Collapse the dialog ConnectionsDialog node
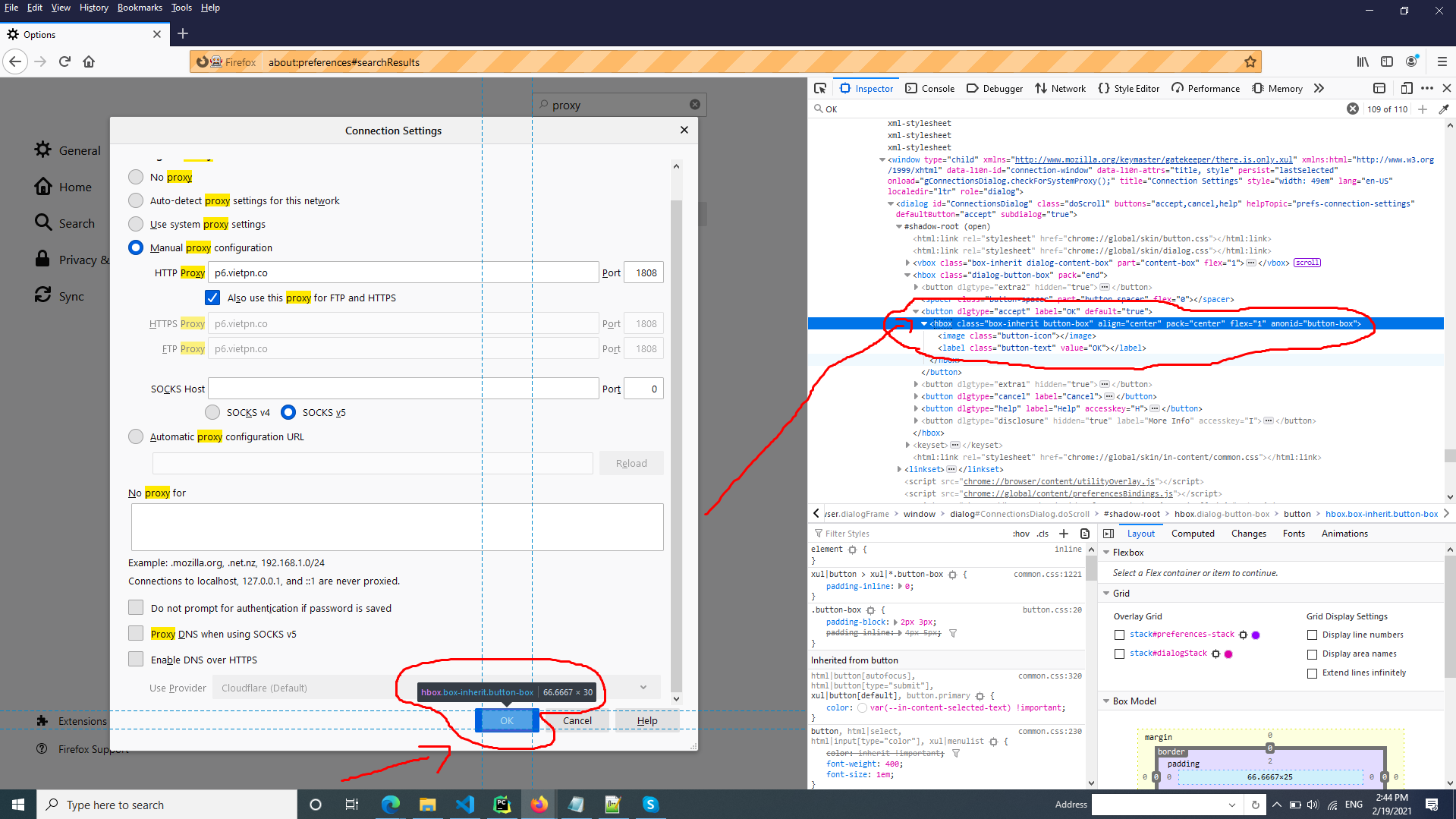Screen dimensions: 1456x819 click(x=892, y=203)
